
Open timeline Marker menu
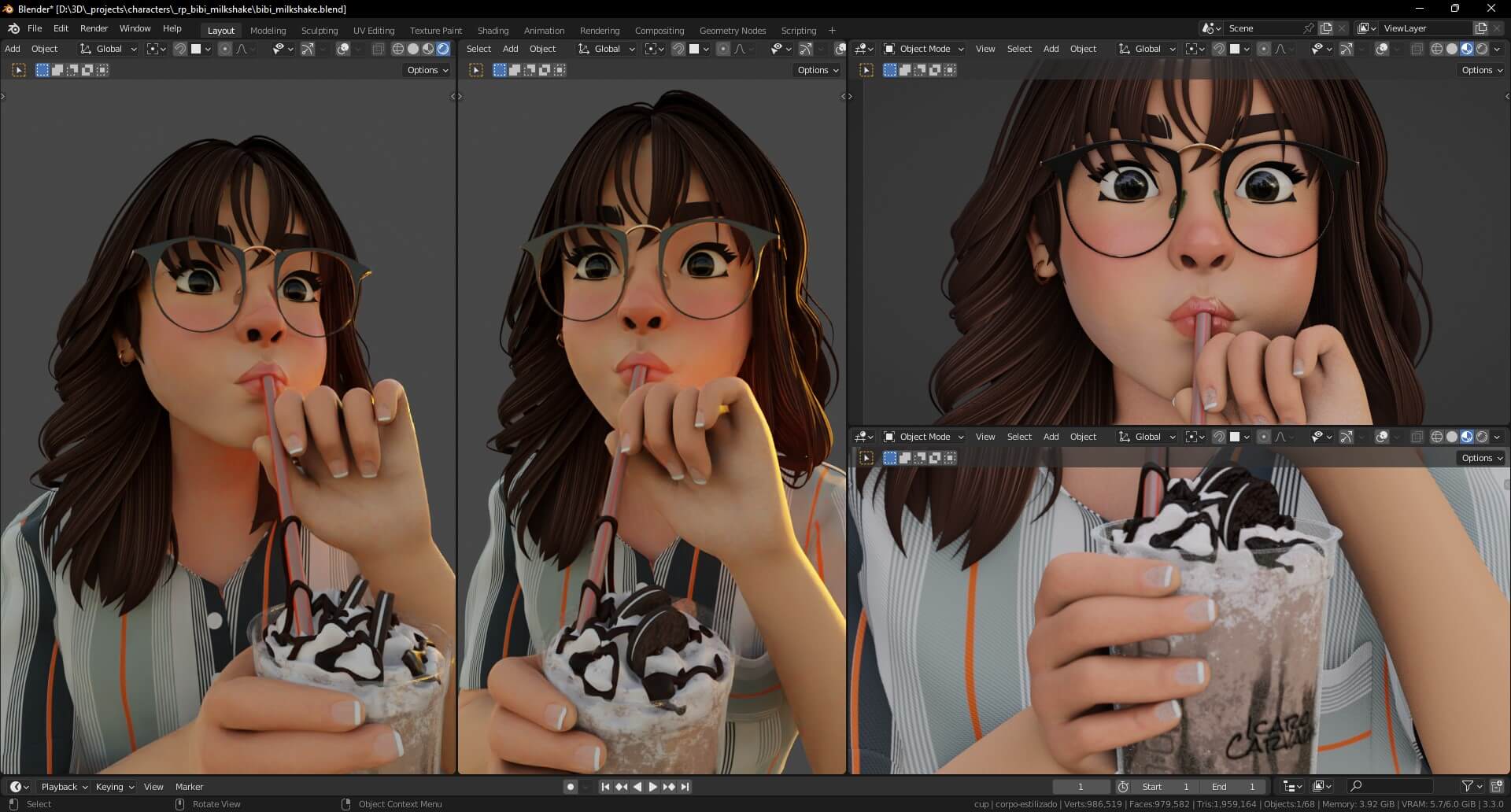pos(189,787)
